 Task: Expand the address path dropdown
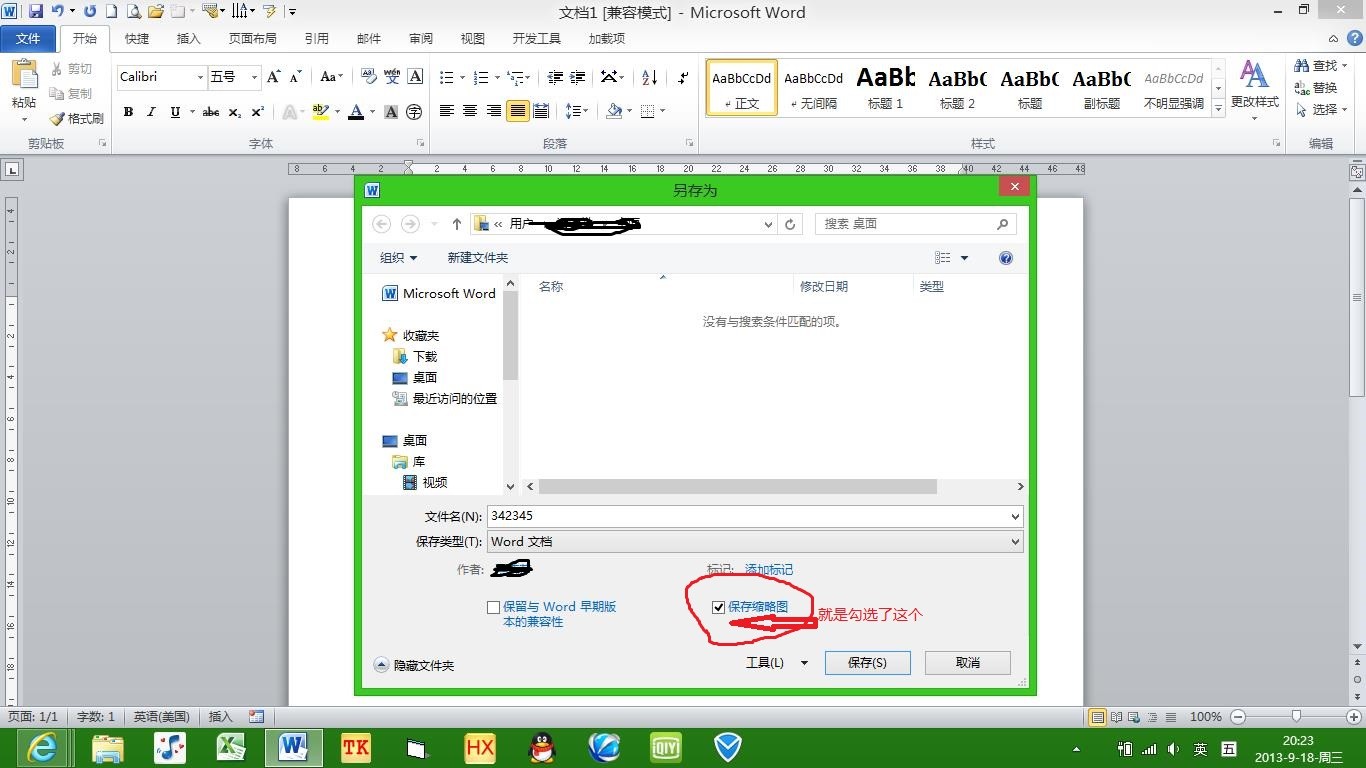(x=768, y=224)
